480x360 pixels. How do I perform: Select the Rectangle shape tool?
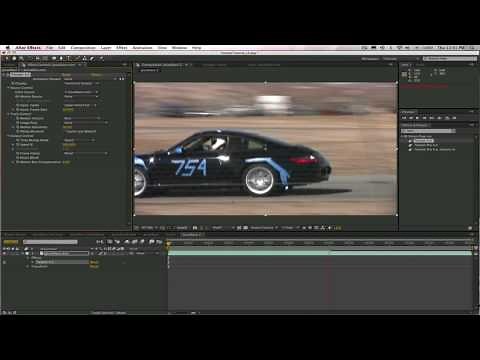[53, 58]
